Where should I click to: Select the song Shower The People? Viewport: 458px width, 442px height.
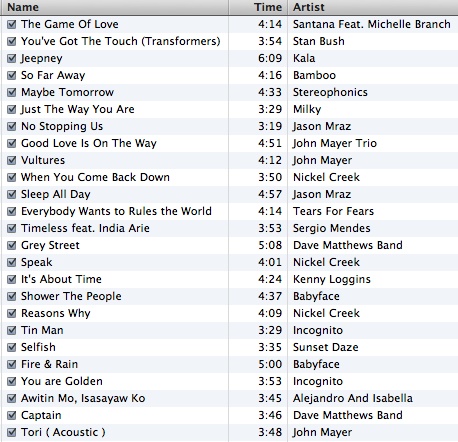pyautogui.click(x=71, y=296)
